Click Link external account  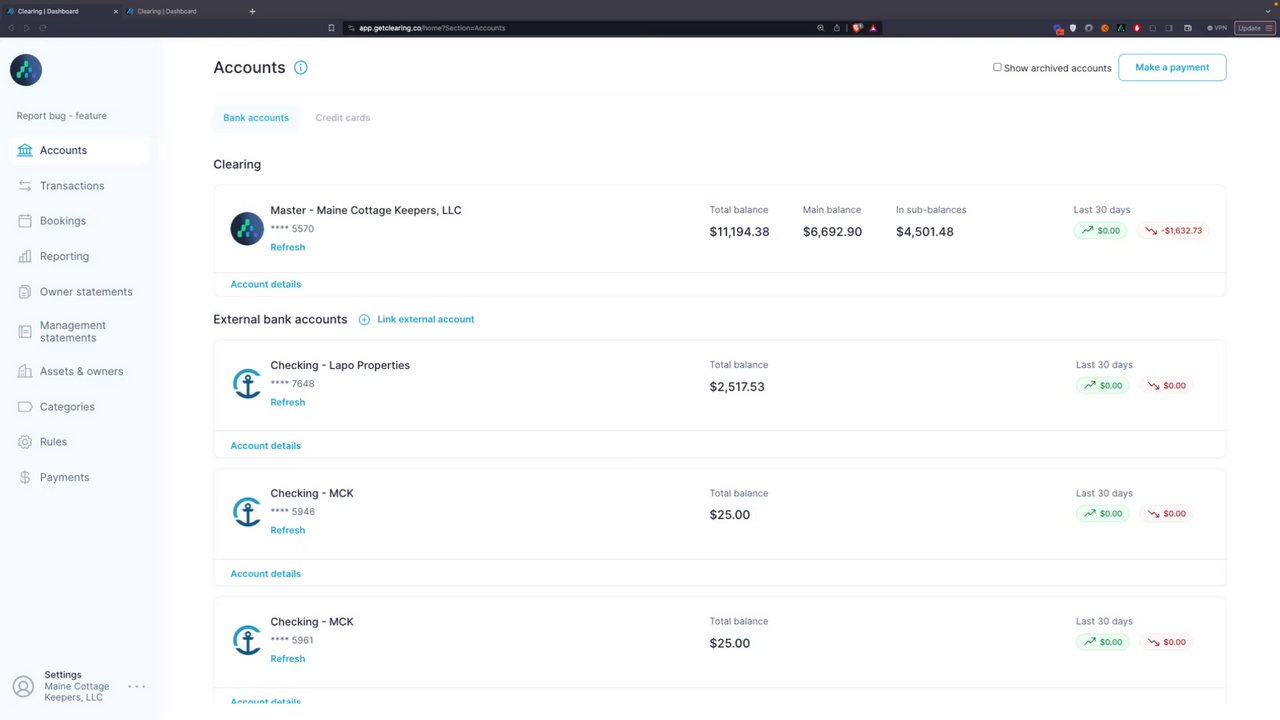[425, 320]
